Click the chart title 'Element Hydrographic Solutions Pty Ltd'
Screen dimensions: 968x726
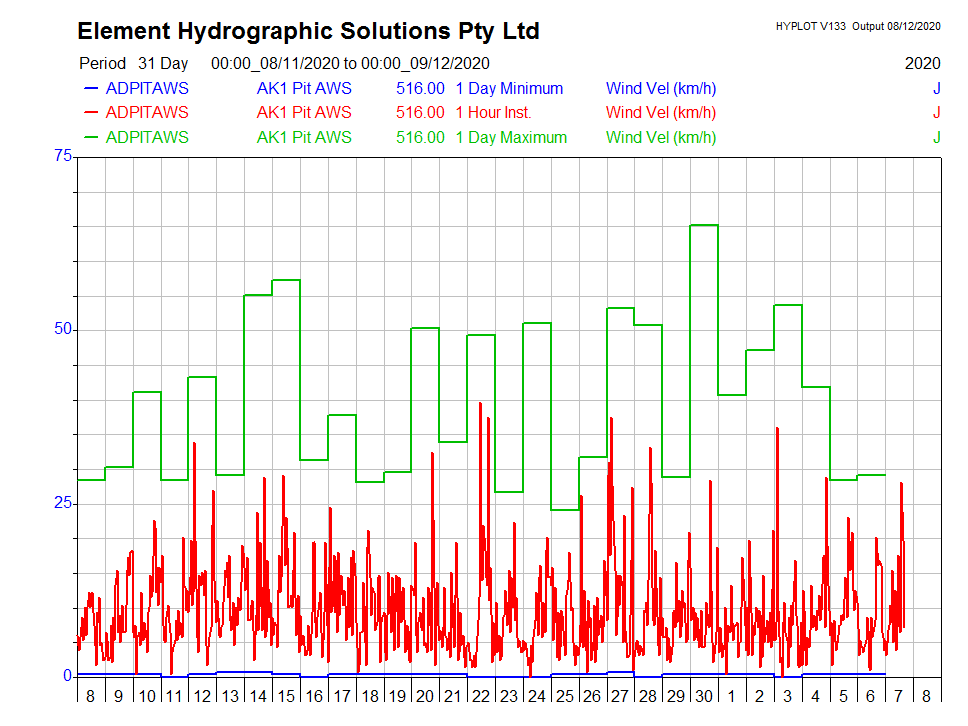tap(308, 31)
